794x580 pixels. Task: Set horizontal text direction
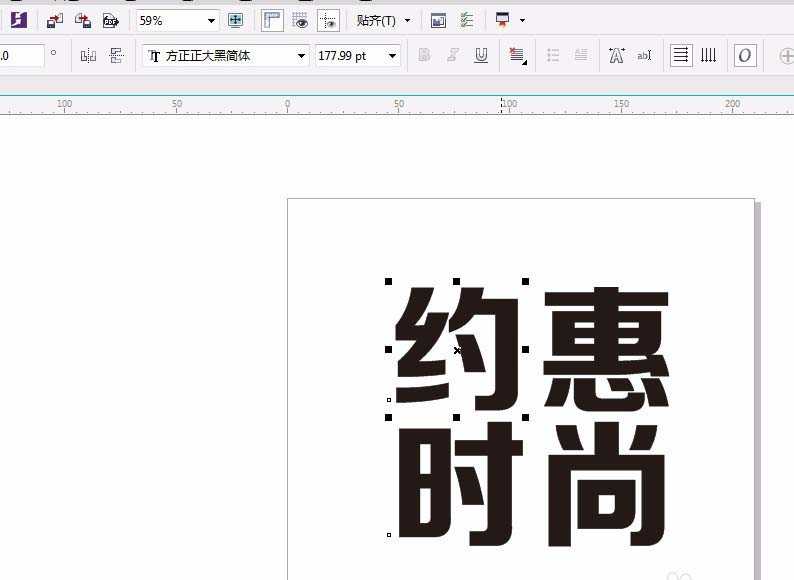[680, 56]
